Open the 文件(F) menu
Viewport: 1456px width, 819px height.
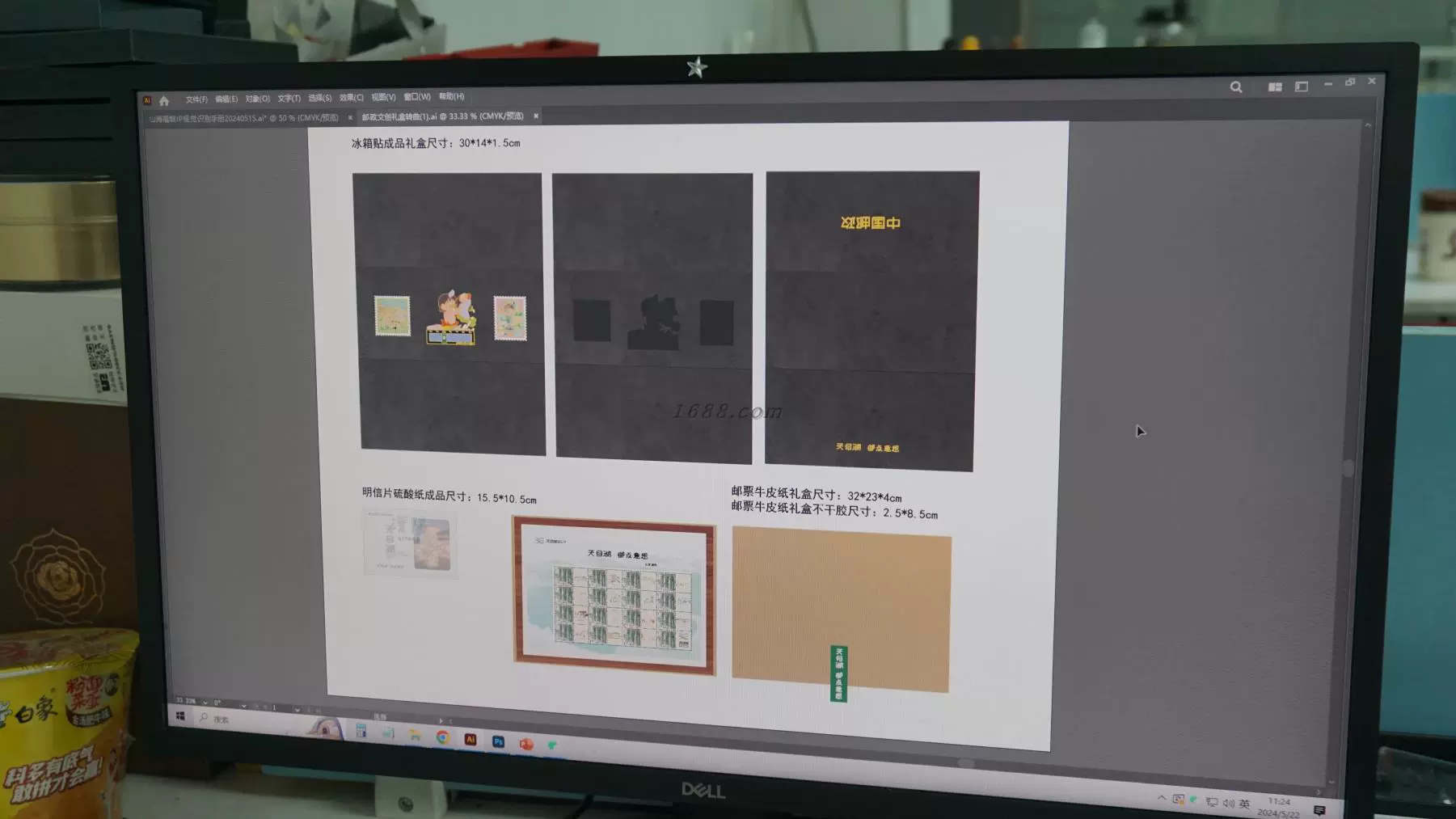[196, 99]
